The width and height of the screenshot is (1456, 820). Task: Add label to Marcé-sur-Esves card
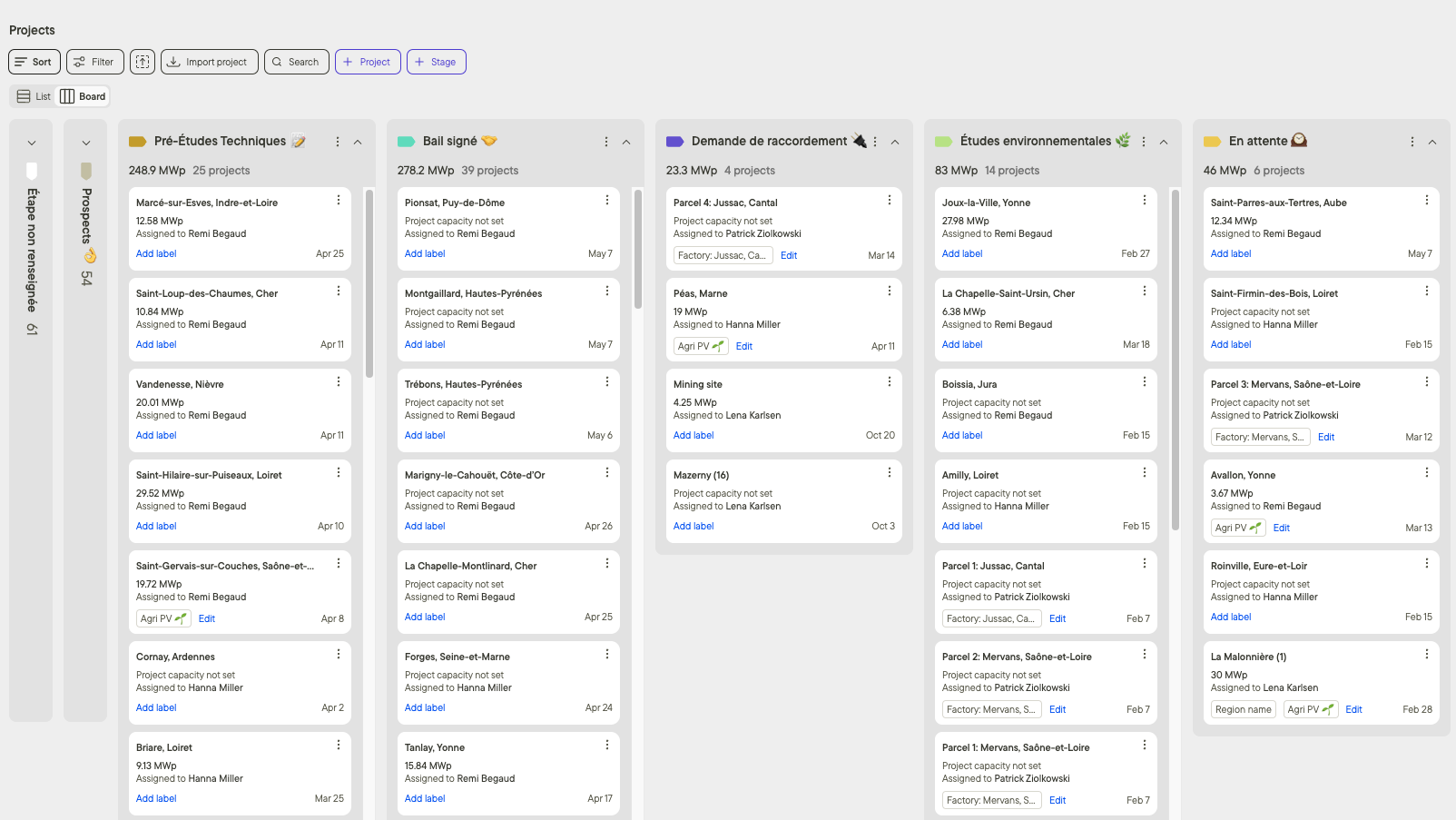click(156, 254)
